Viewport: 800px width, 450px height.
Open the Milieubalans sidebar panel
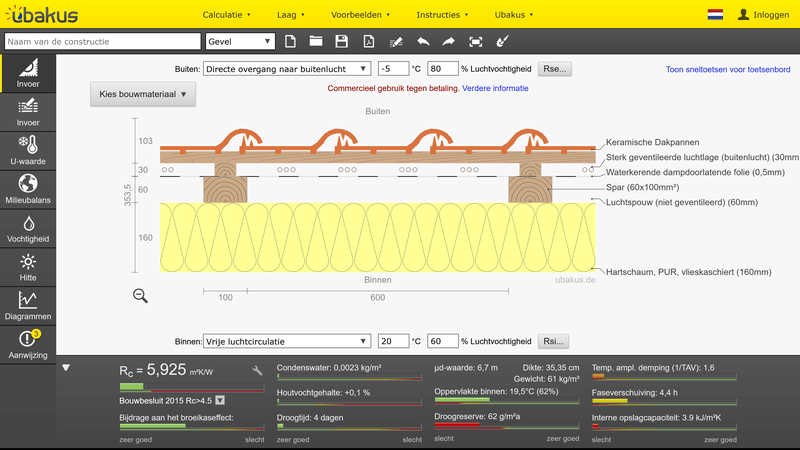pos(28,190)
